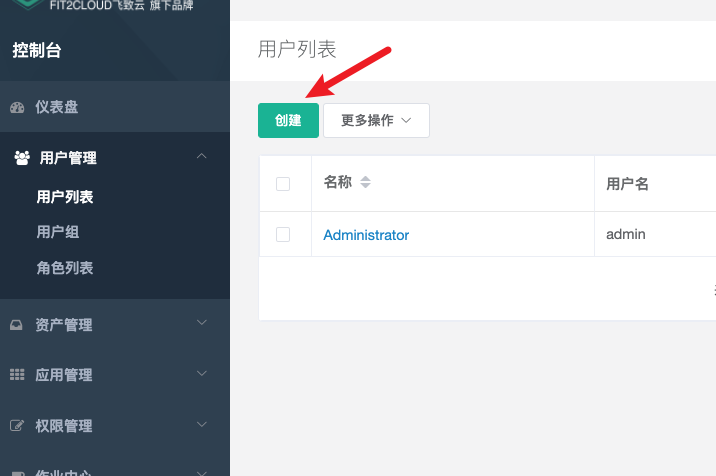Open 用户组 submenu item
The width and height of the screenshot is (716, 476).
point(58,232)
